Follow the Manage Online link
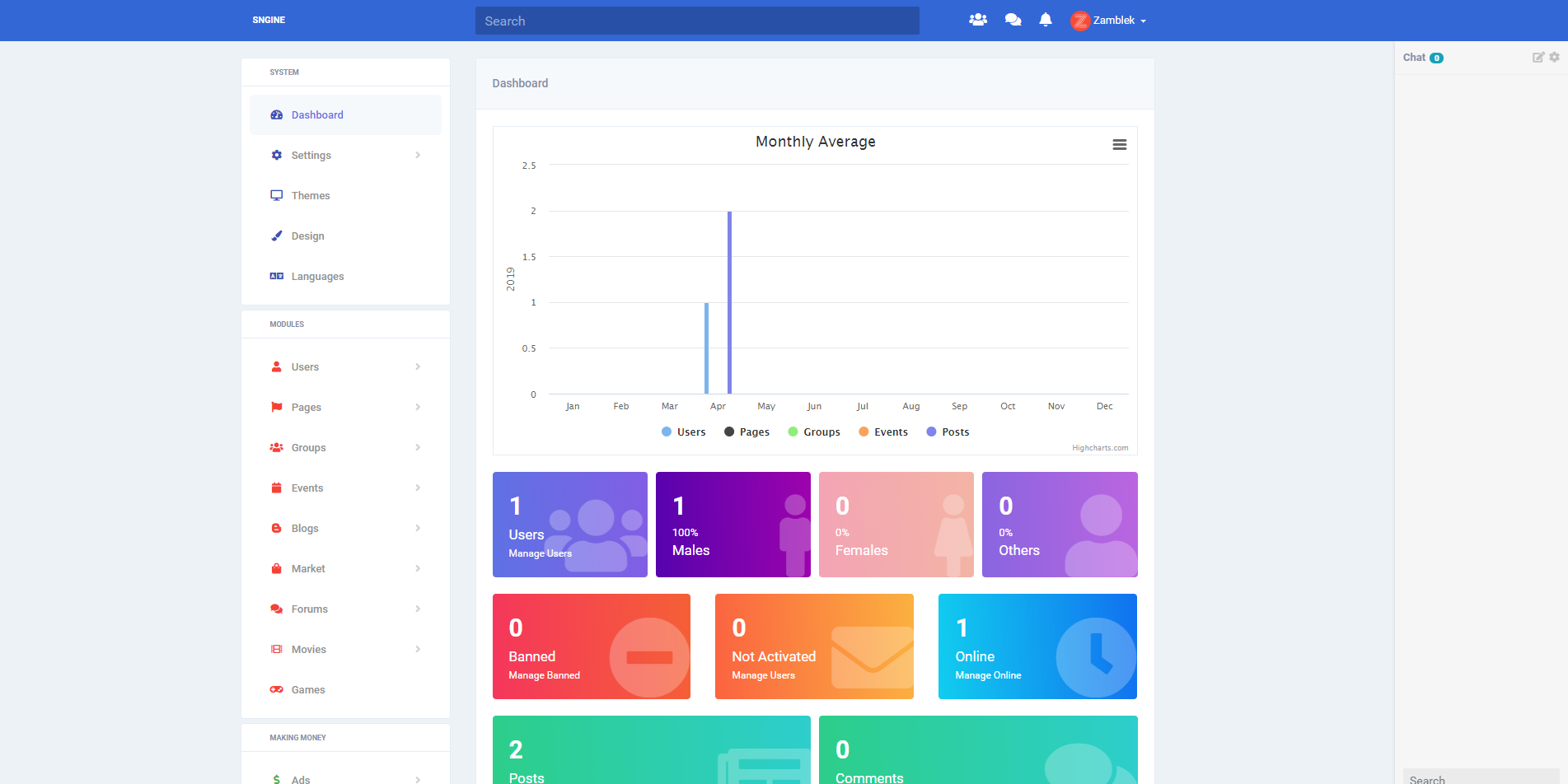 coord(988,675)
